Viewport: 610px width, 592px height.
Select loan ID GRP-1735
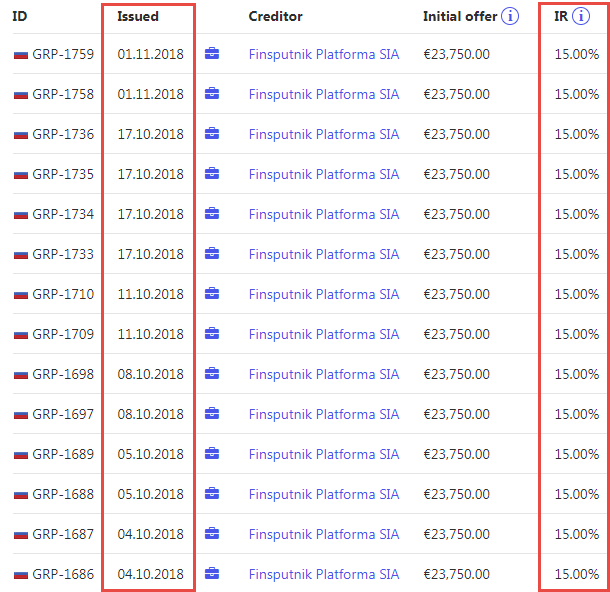[x=63, y=174]
